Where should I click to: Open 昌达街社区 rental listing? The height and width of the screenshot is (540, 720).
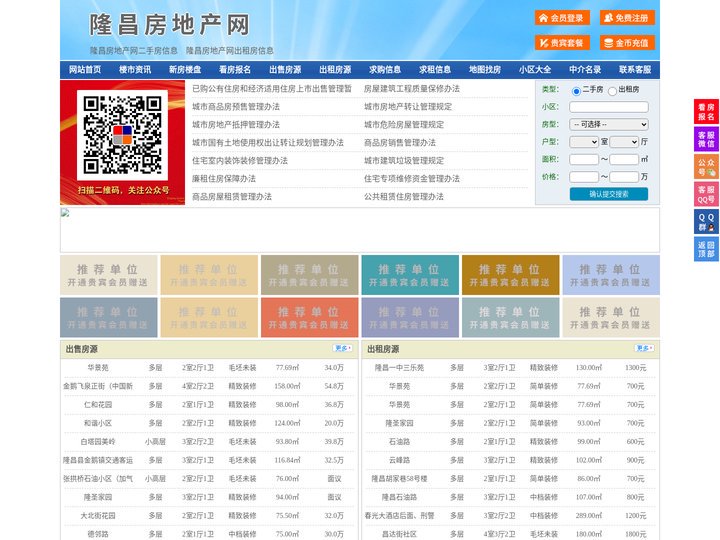[x=399, y=534]
